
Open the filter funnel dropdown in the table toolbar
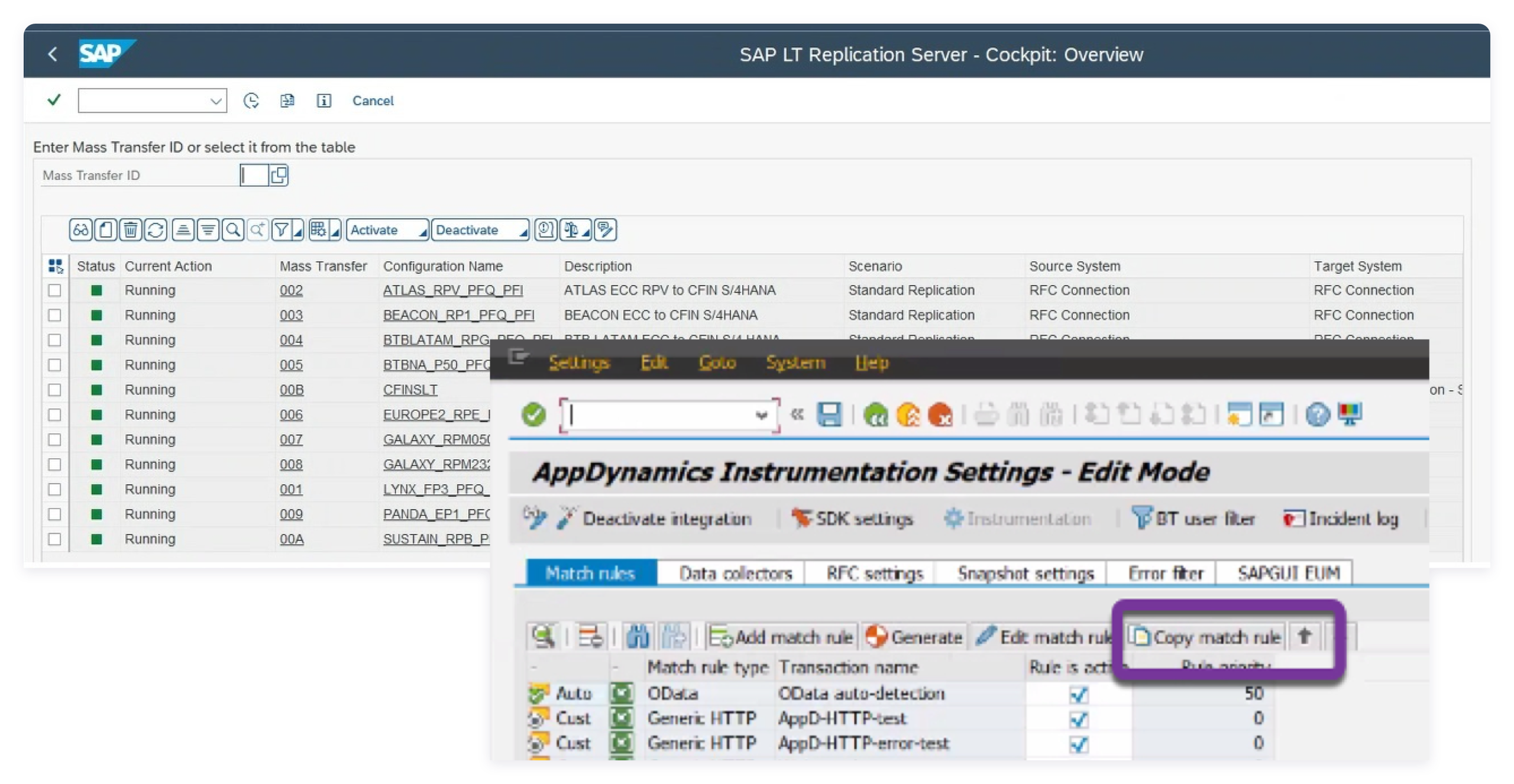287,229
